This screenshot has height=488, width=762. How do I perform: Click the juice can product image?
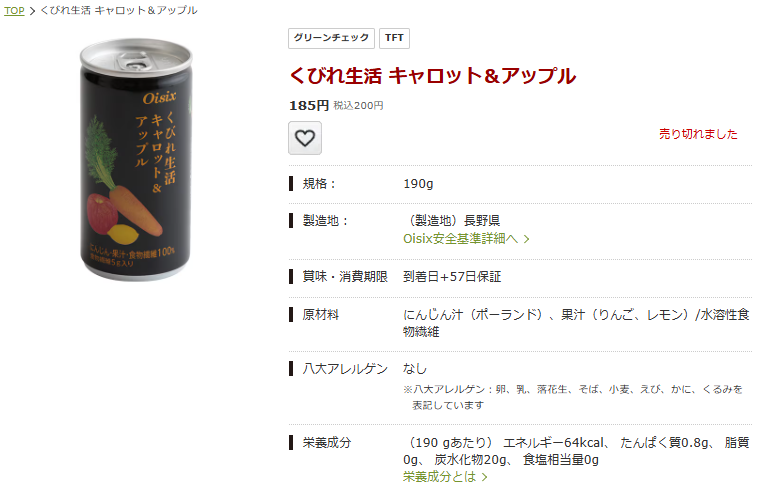(x=136, y=159)
